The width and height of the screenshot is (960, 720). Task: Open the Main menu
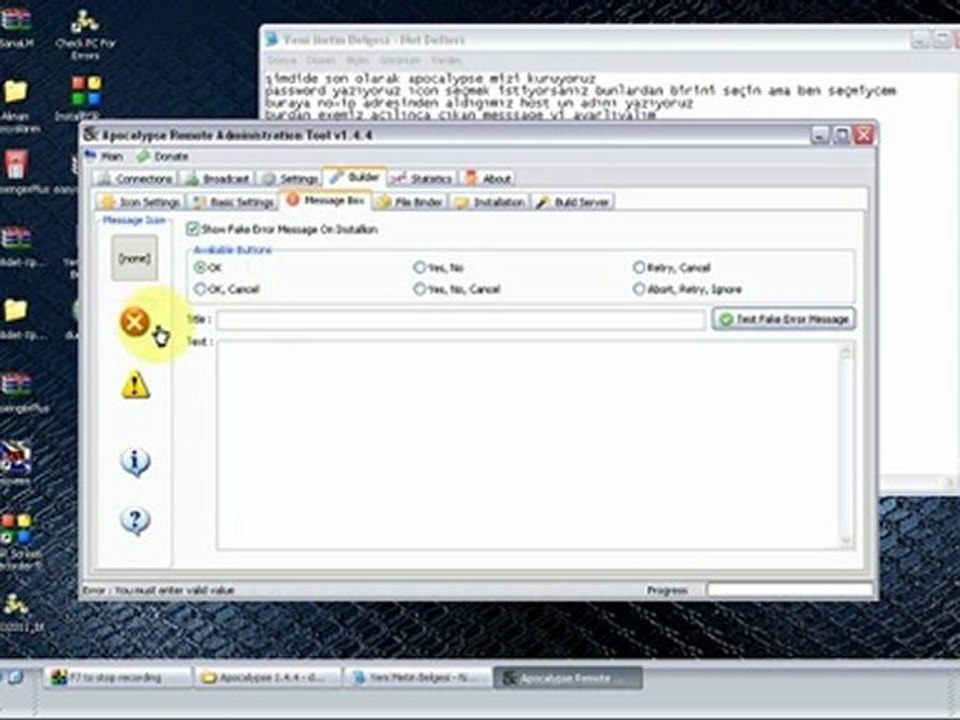pyautogui.click(x=104, y=156)
